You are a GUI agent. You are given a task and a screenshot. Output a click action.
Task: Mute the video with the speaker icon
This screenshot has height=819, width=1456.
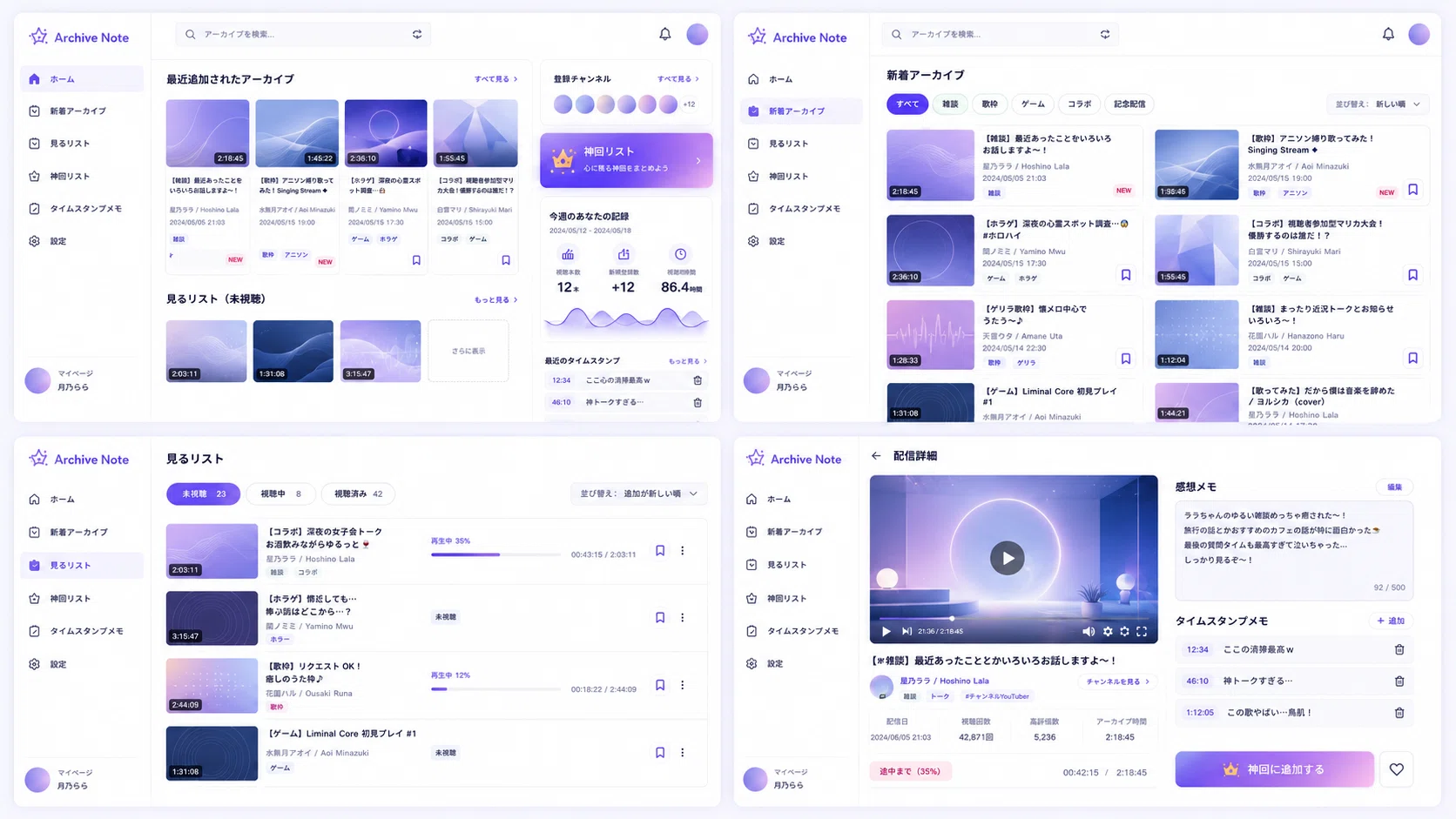coord(1089,631)
